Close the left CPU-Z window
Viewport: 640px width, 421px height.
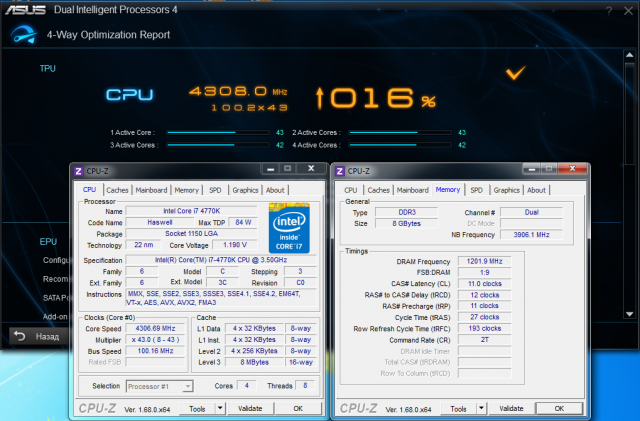(x=311, y=169)
